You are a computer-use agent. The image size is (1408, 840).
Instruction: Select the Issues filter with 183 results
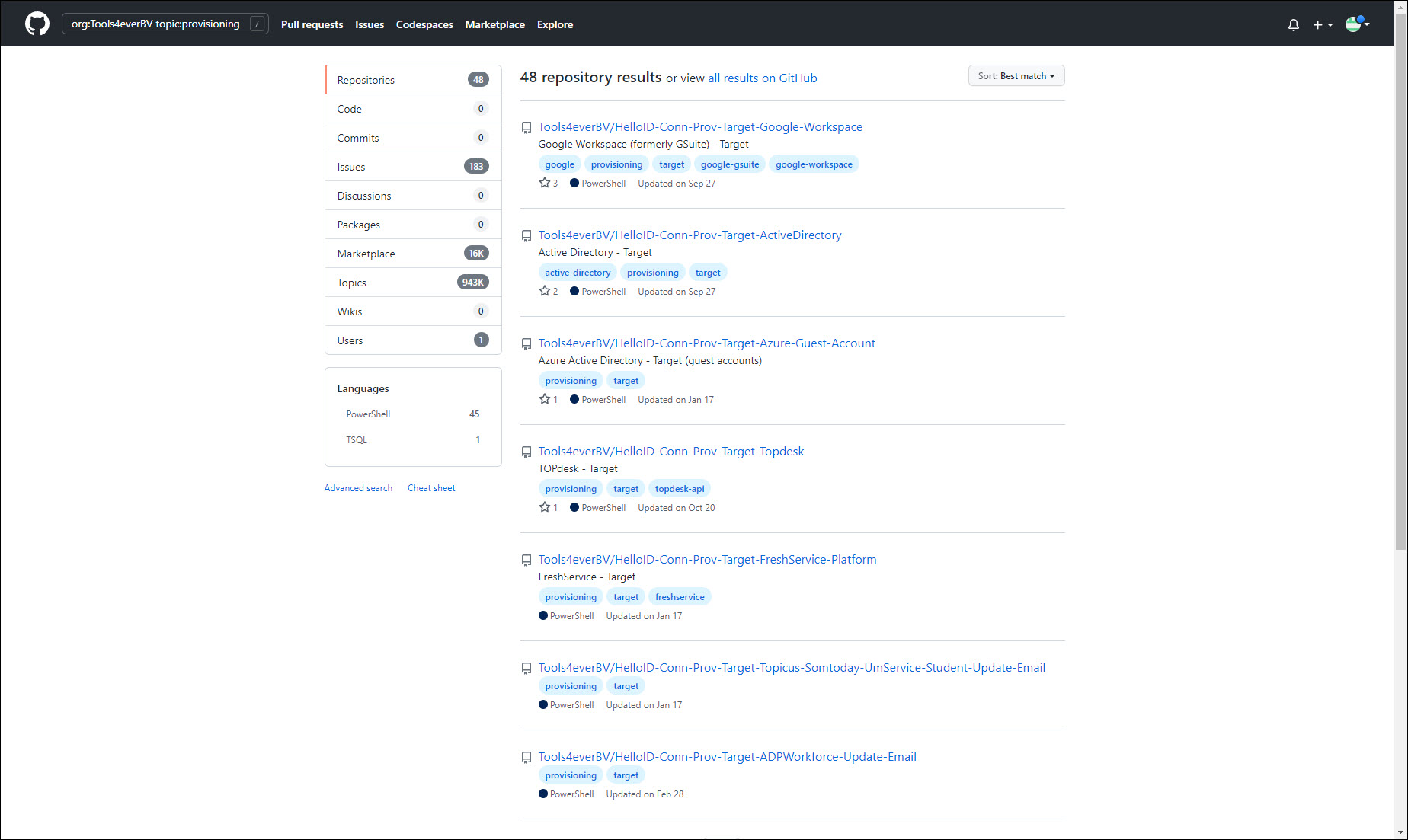click(x=413, y=167)
